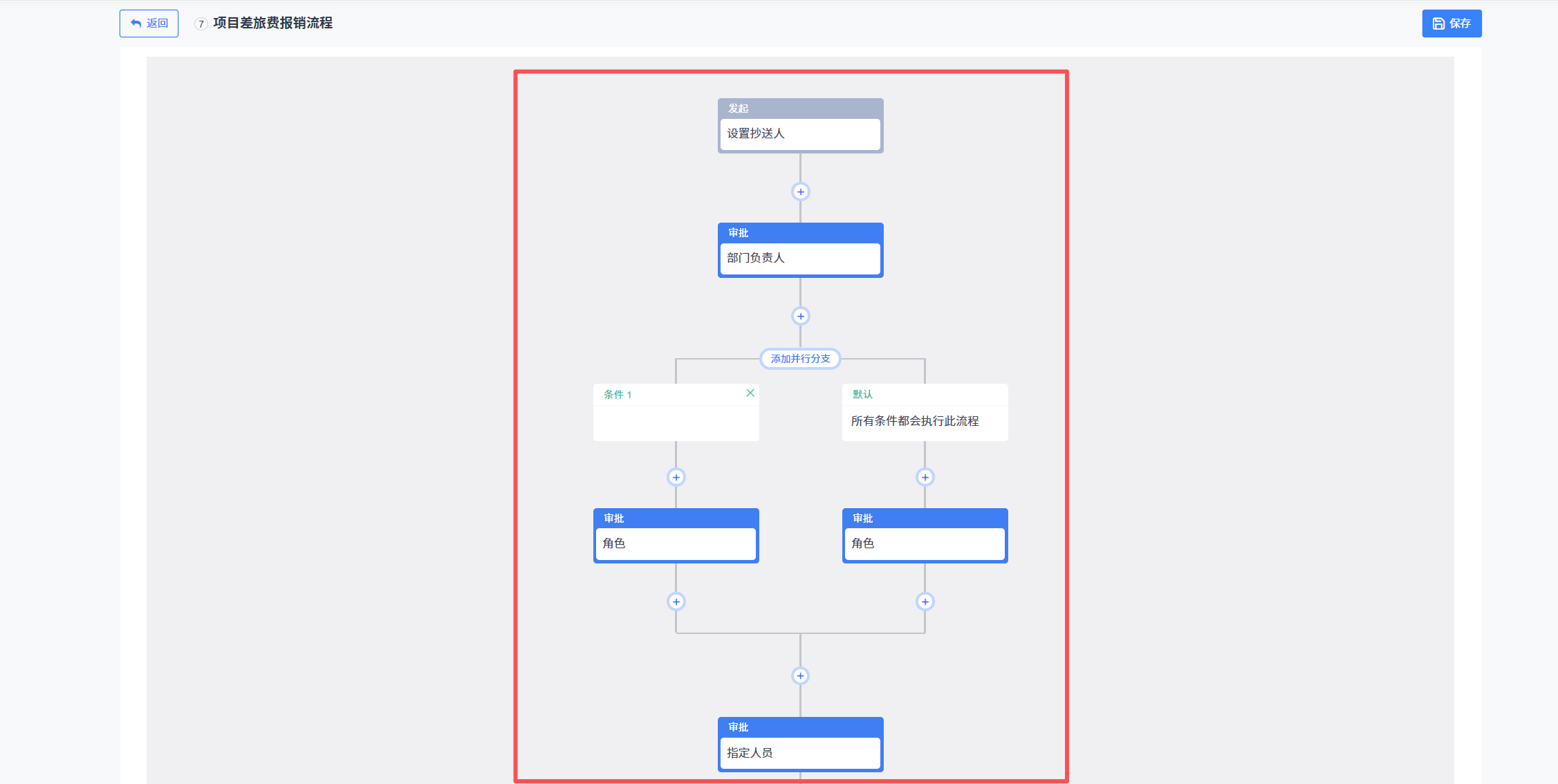The image size is (1558, 784).
Task: Save the workflow with 保存 button
Action: coord(1451,24)
